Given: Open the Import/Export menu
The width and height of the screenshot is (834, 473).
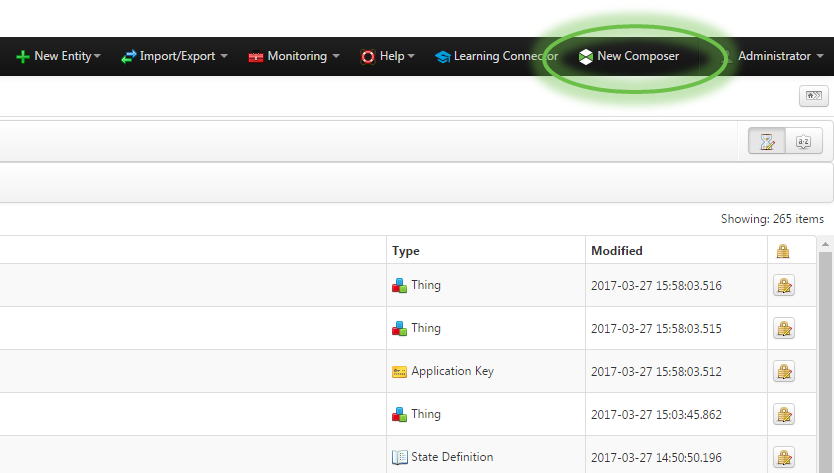Looking at the screenshot, I should (174, 56).
